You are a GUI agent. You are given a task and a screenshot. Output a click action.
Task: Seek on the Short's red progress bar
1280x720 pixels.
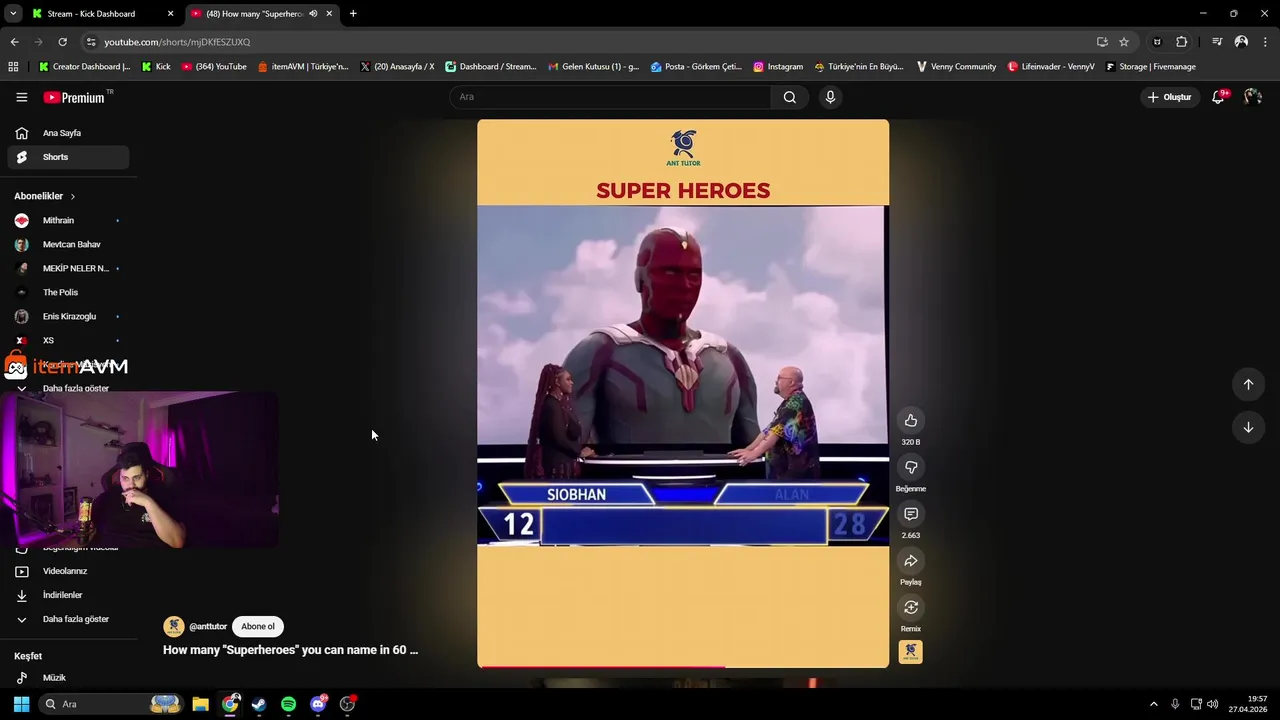[x=683, y=666]
